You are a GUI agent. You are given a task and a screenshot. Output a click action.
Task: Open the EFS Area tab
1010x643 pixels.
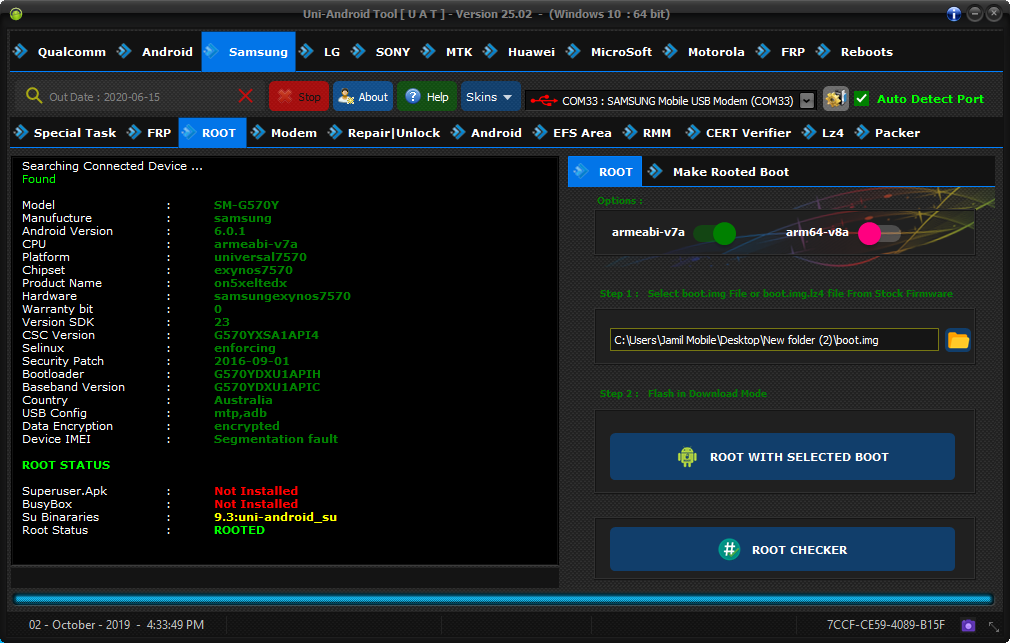pos(581,133)
